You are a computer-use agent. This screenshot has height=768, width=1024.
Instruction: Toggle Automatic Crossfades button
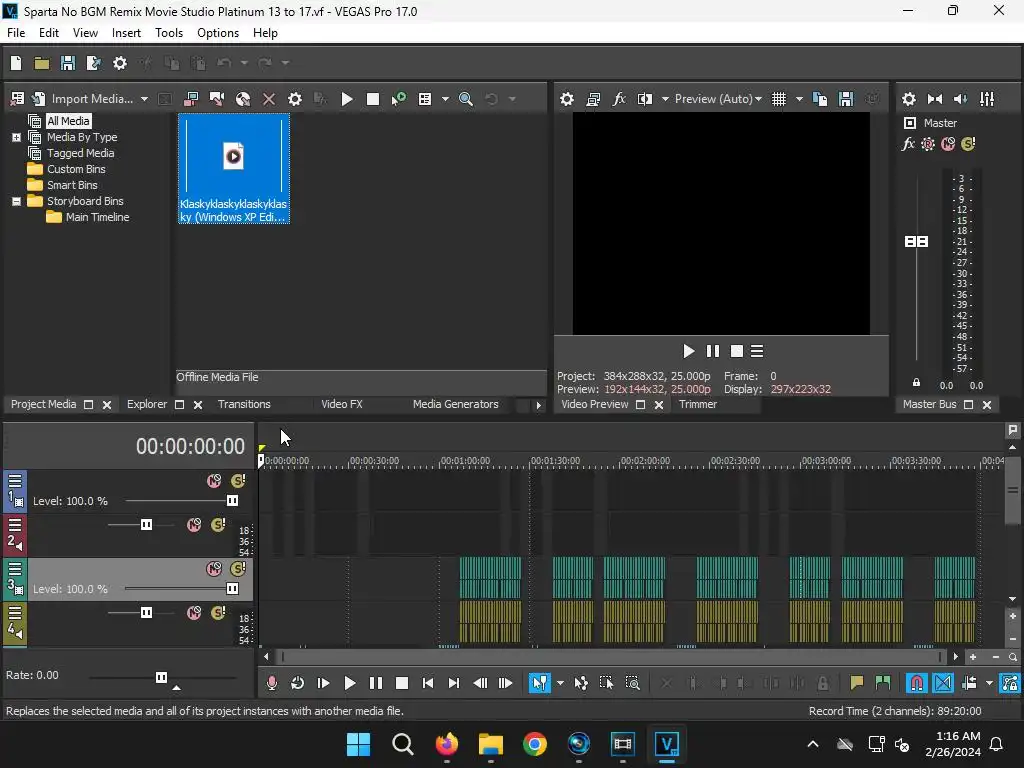click(x=943, y=683)
